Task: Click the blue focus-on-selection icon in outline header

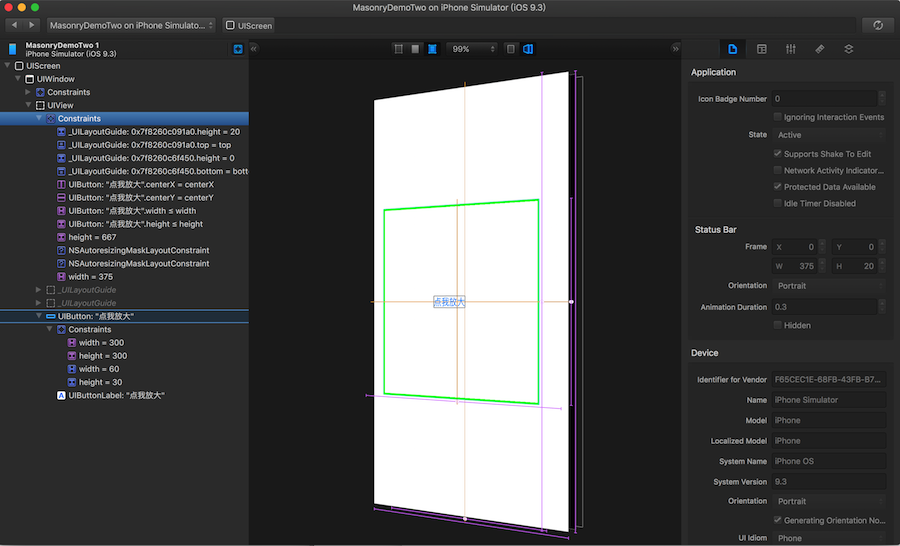Action: pyautogui.click(x=238, y=49)
